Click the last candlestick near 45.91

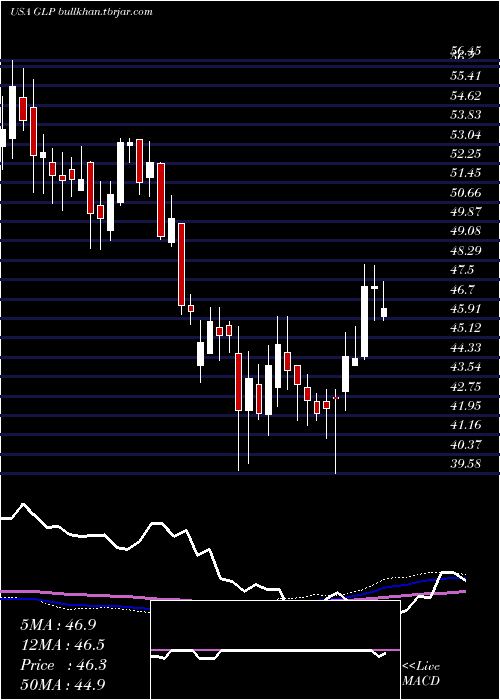(383, 312)
